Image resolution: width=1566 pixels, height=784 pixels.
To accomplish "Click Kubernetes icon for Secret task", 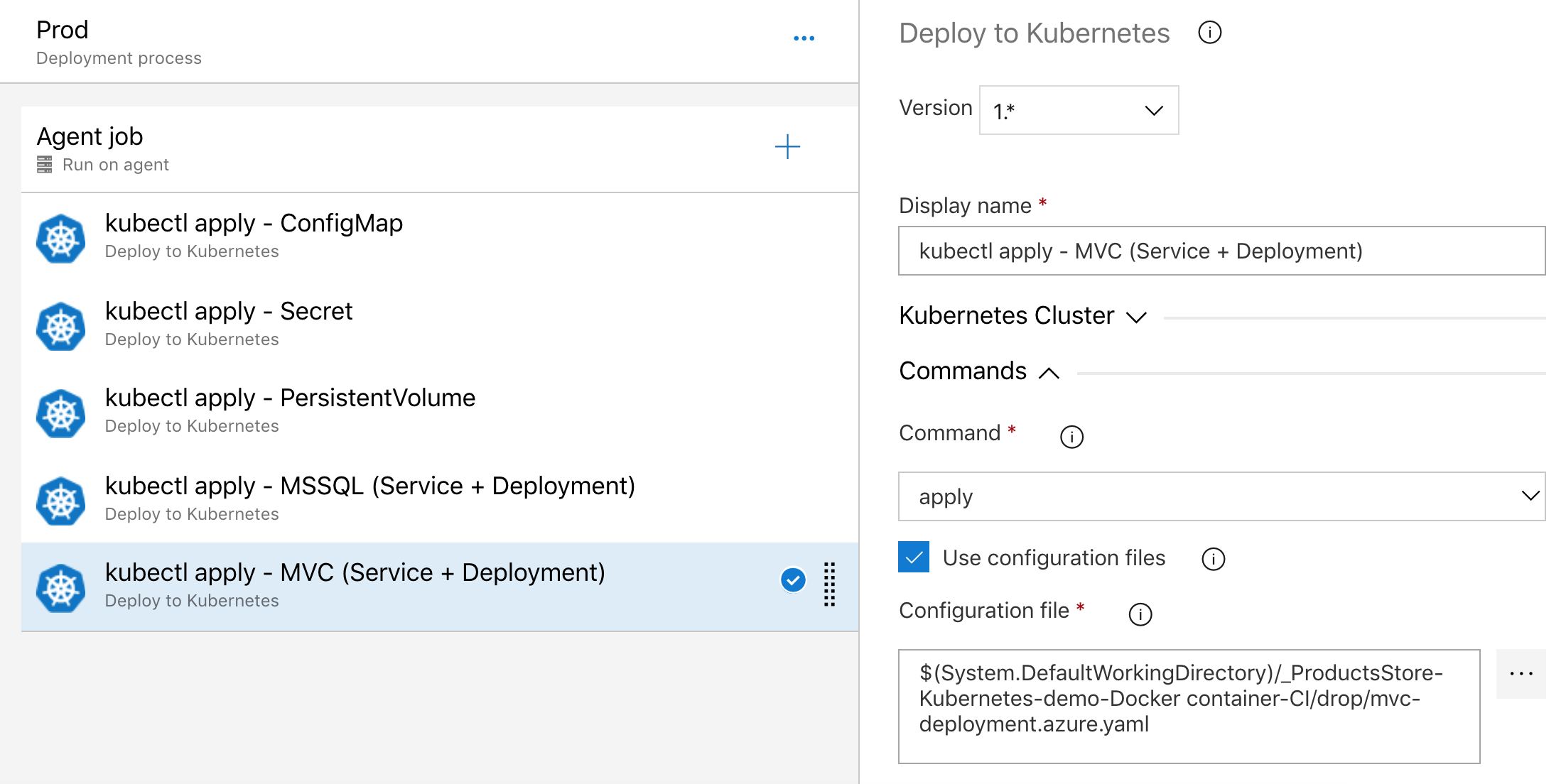I will tap(61, 327).
